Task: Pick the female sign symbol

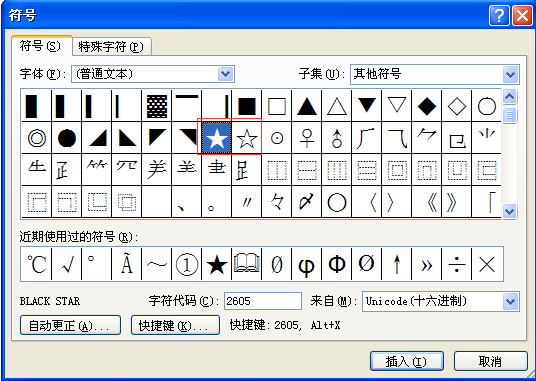Action: pyautogui.click(x=307, y=138)
